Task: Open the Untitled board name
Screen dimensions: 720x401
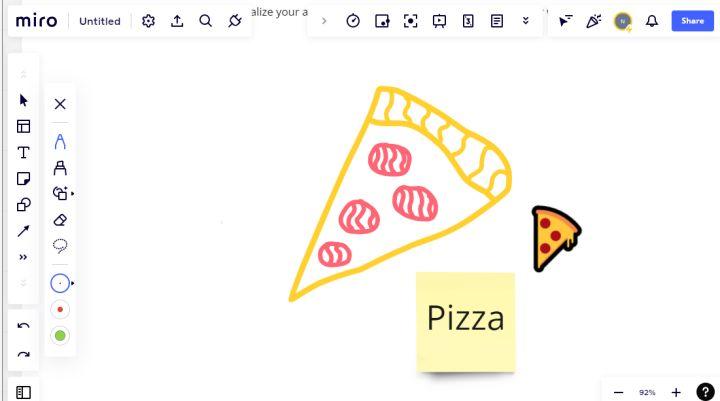Action: (x=100, y=21)
